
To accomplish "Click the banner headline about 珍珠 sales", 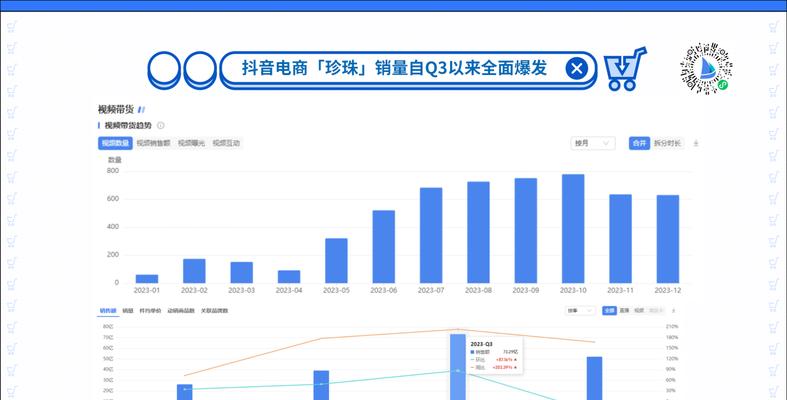I will 395,68.
